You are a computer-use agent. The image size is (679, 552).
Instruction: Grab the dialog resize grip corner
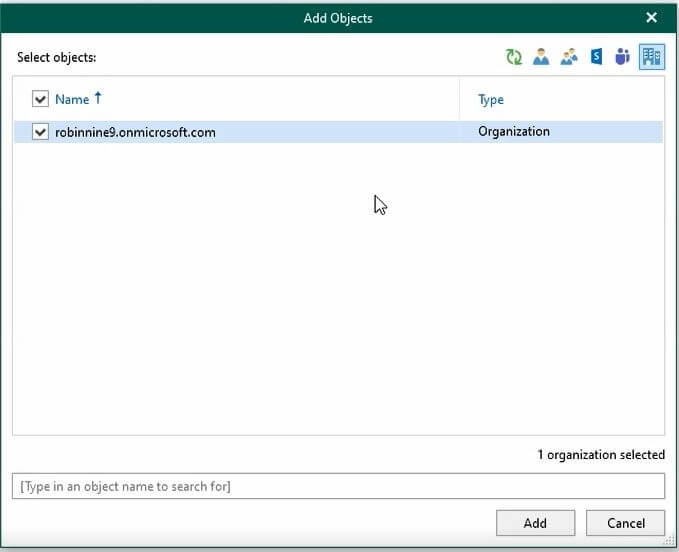(x=669, y=541)
